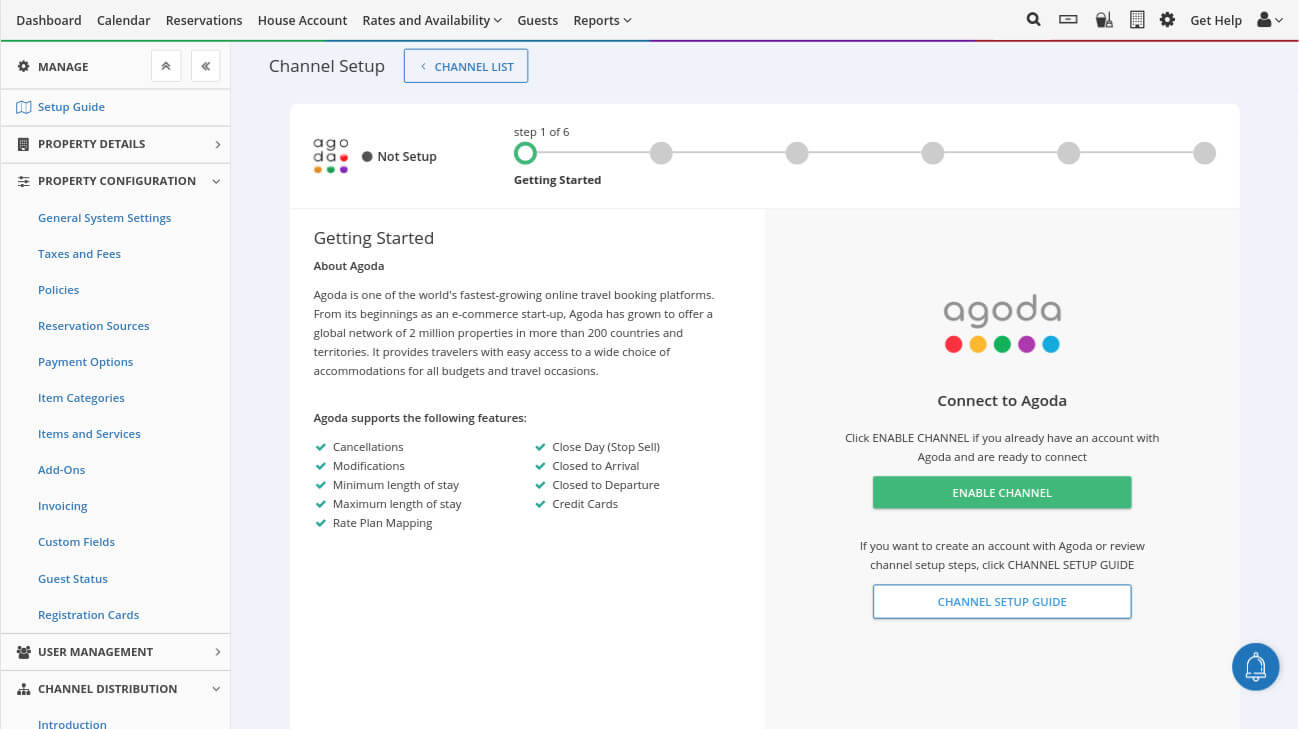
Task: Open Payment Options
Action: pos(85,362)
